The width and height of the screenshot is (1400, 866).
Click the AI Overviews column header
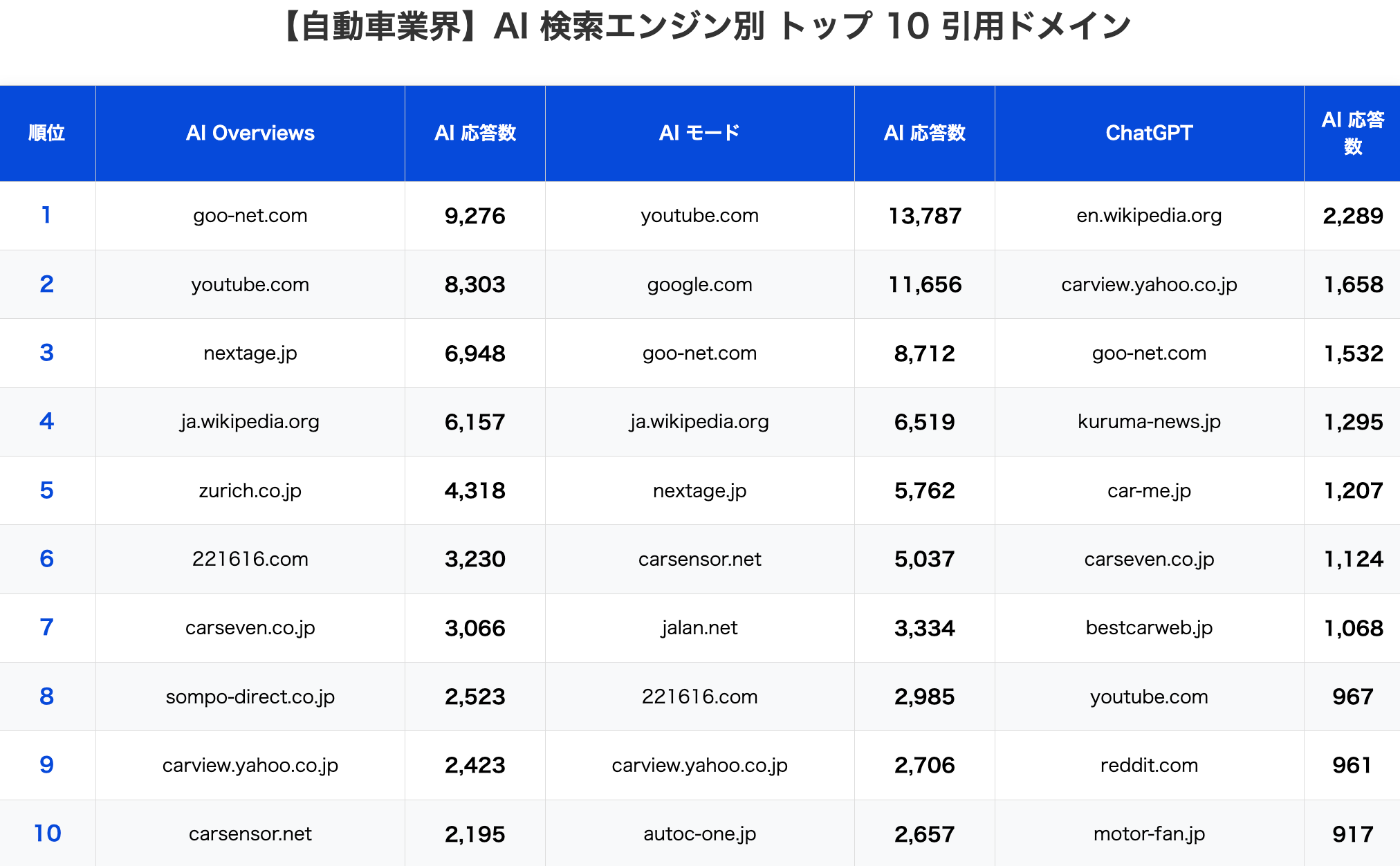(250, 133)
